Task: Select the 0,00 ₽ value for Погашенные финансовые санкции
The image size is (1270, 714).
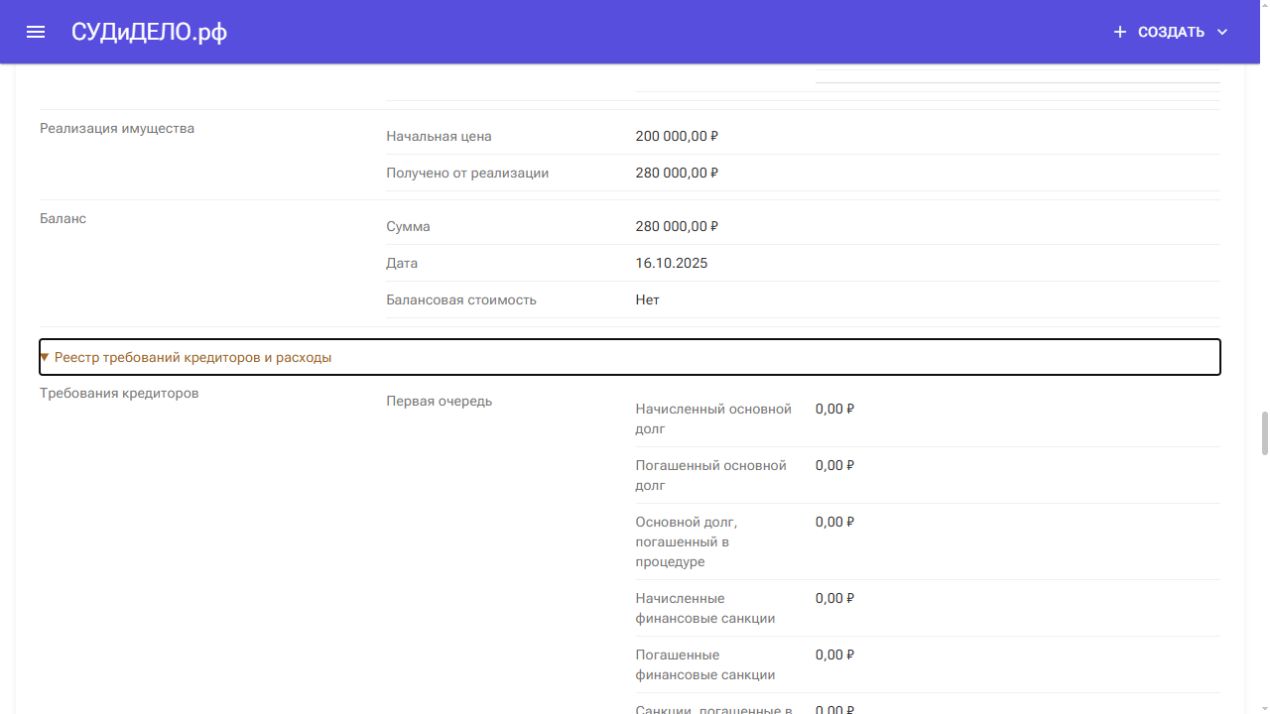Action: point(835,655)
